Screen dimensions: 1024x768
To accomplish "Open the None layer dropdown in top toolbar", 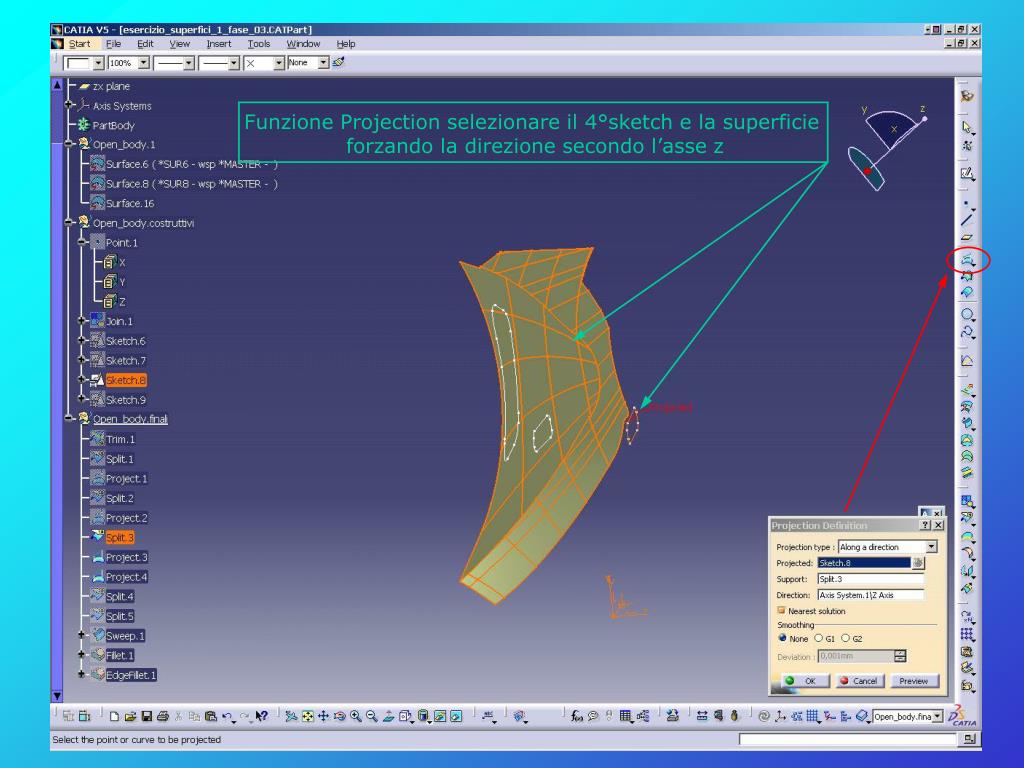I will (323, 63).
